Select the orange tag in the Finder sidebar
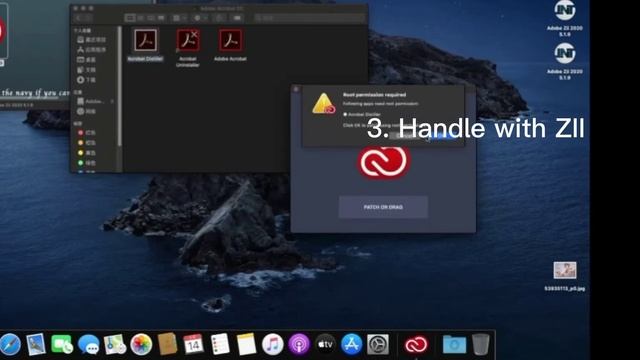This screenshot has height=360, width=640. 87,143
